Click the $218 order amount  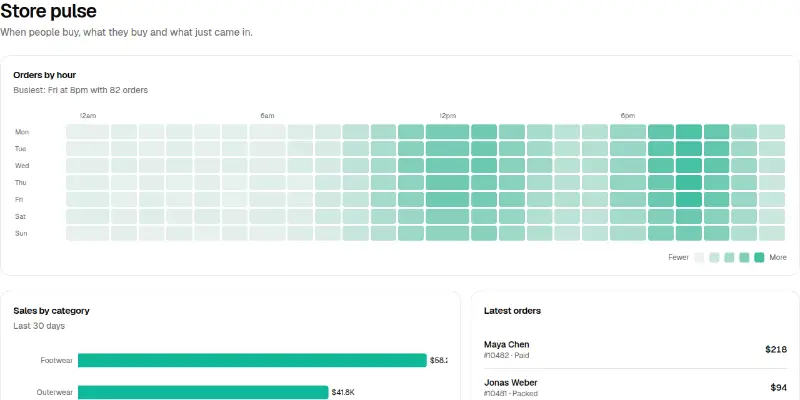[x=776, y=349]
